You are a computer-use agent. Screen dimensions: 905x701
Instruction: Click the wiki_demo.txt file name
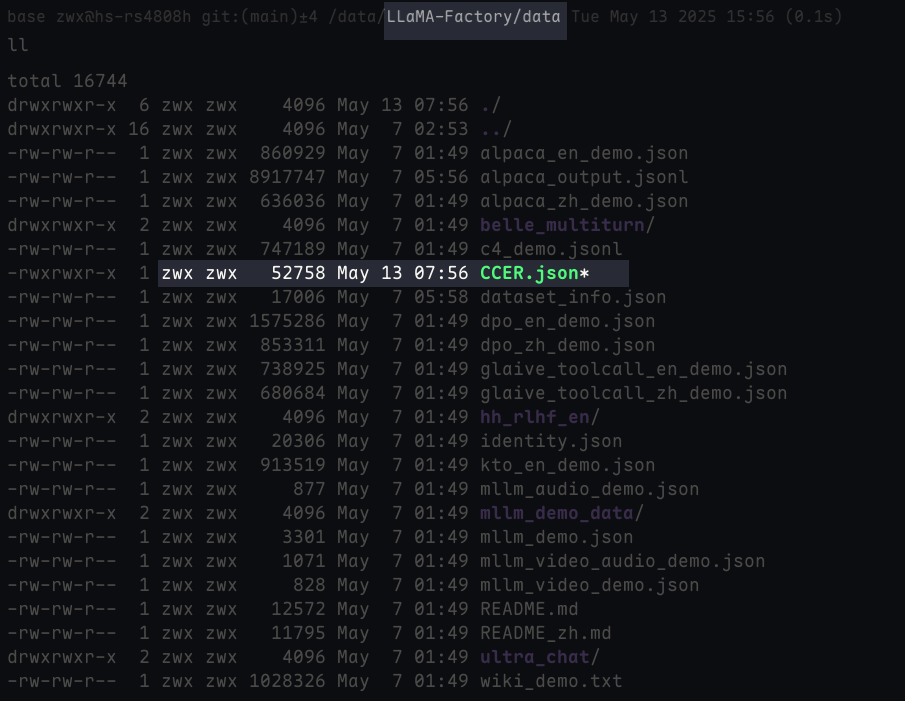[x=551, y=681]
